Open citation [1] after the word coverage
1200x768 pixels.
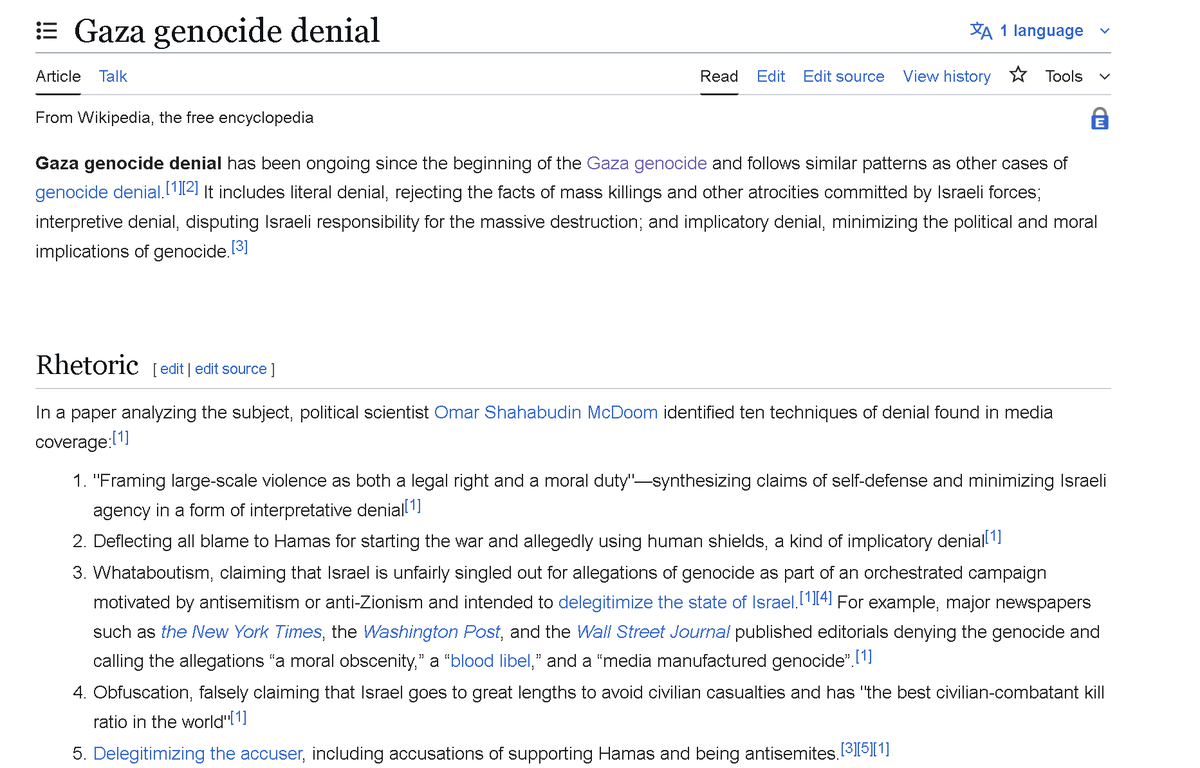tap(120, 437)
